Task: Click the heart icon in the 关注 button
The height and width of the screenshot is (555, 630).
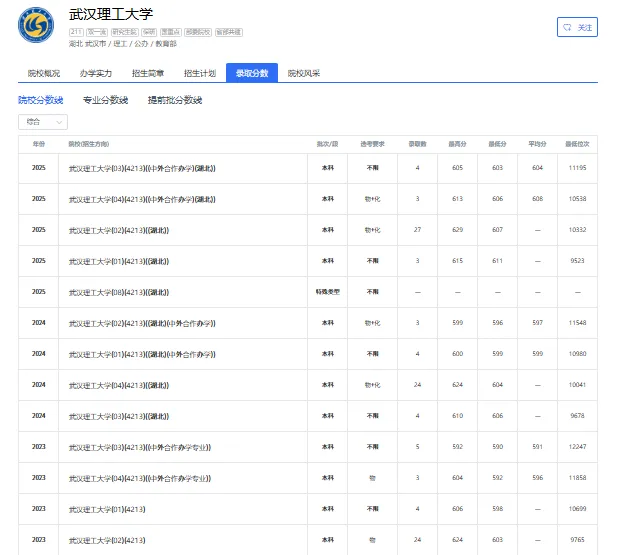Action: (567, 27)
